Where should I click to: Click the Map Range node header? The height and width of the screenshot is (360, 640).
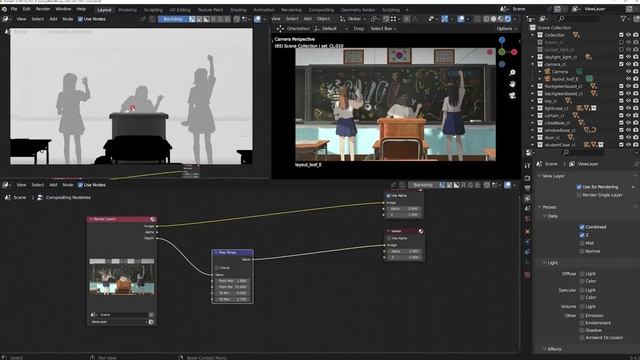click(x=232, y=253)
